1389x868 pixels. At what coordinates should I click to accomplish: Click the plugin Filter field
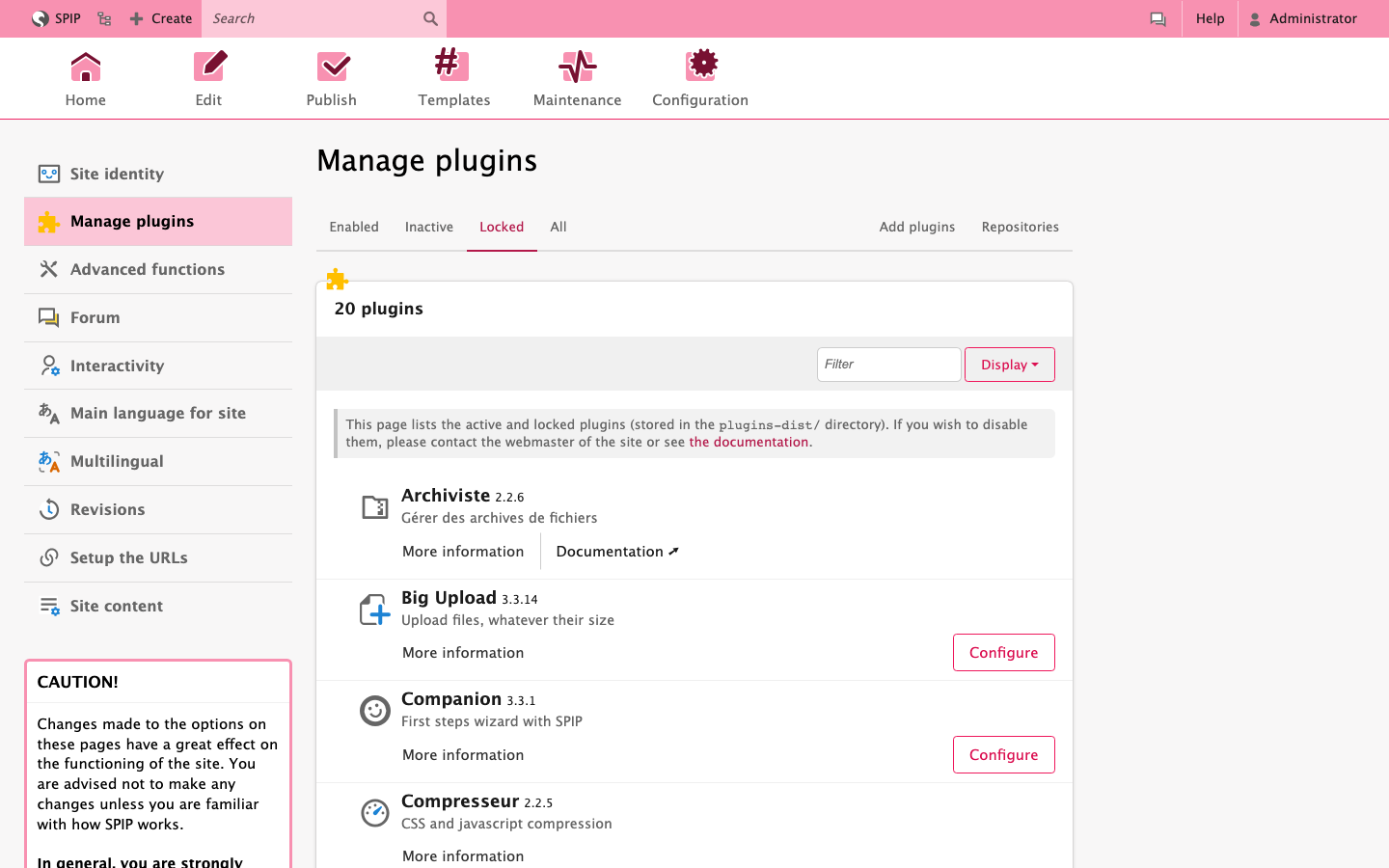click(888, 365)
